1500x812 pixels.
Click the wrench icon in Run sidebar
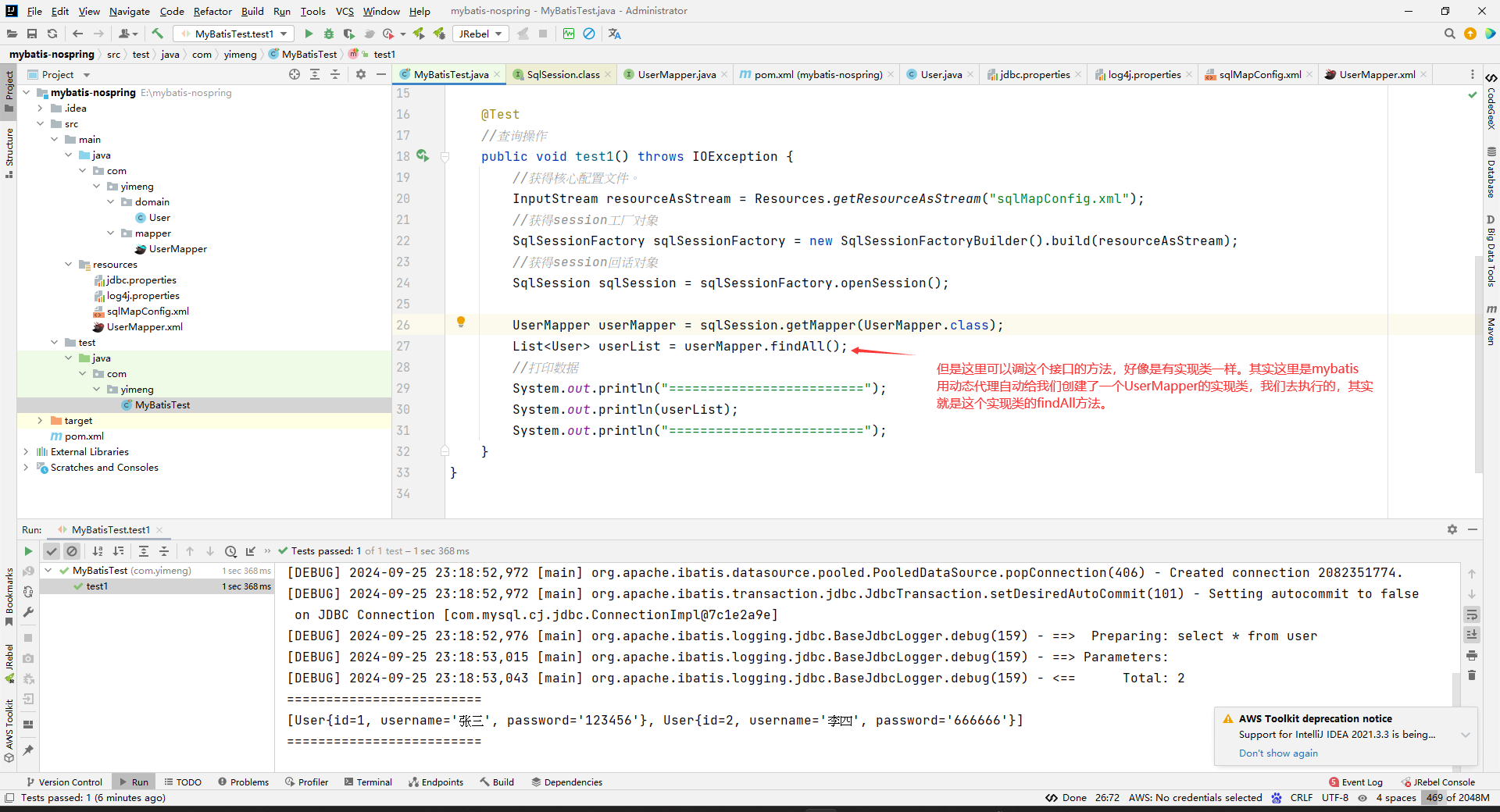point(28,612)
